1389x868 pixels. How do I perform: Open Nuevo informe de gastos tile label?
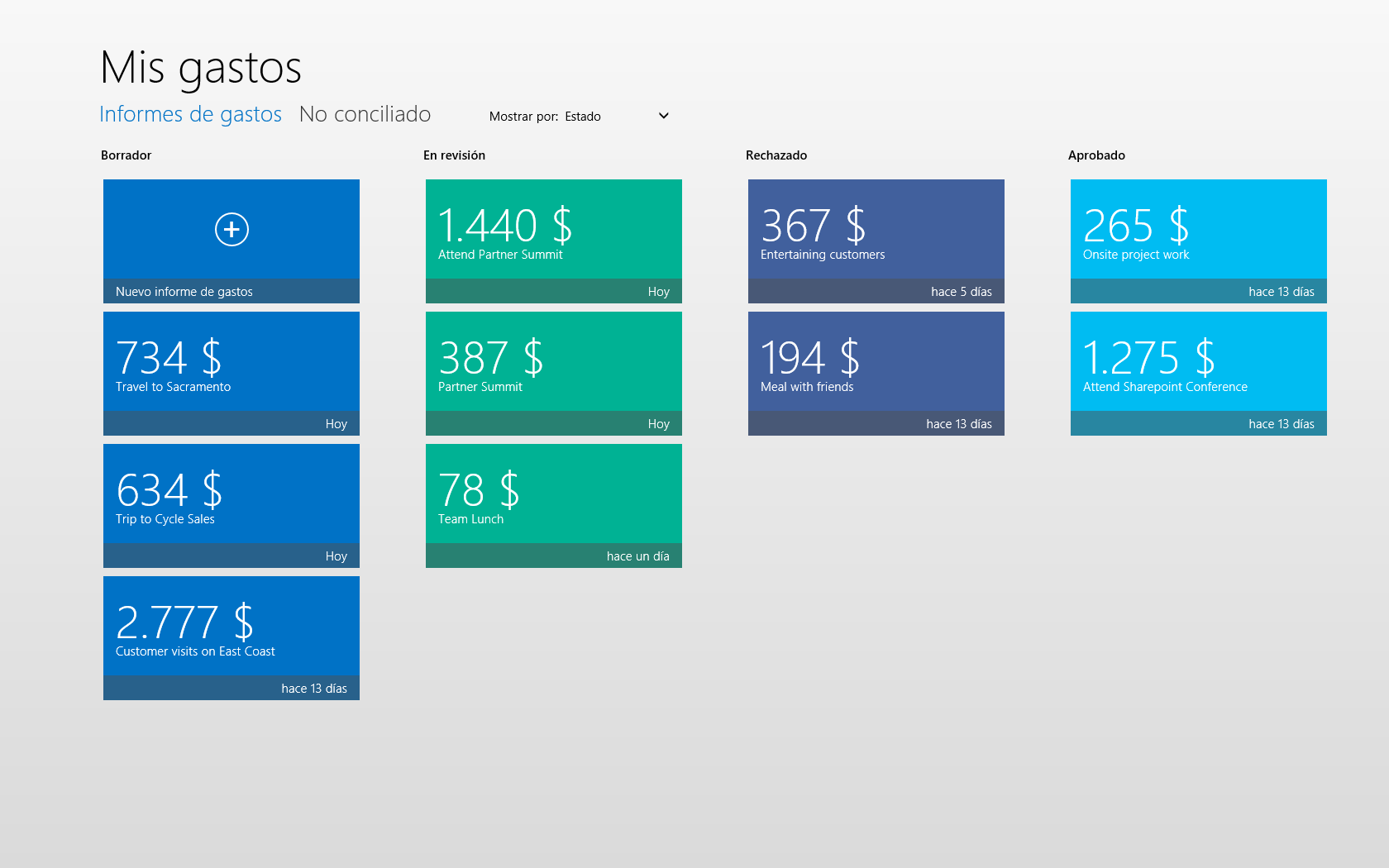click(x=184, y=292)
